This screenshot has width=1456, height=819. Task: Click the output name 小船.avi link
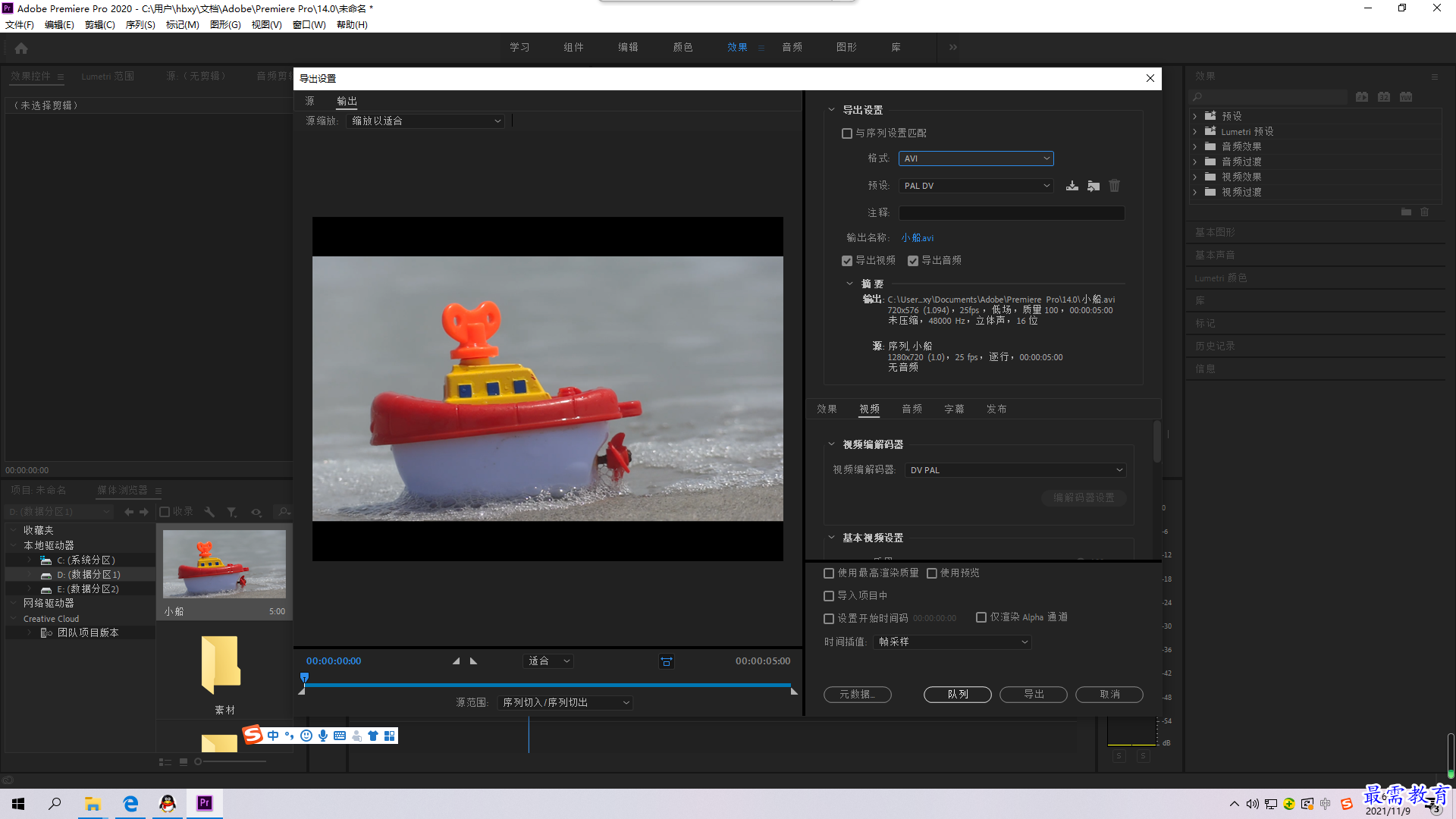pos(918,238)
